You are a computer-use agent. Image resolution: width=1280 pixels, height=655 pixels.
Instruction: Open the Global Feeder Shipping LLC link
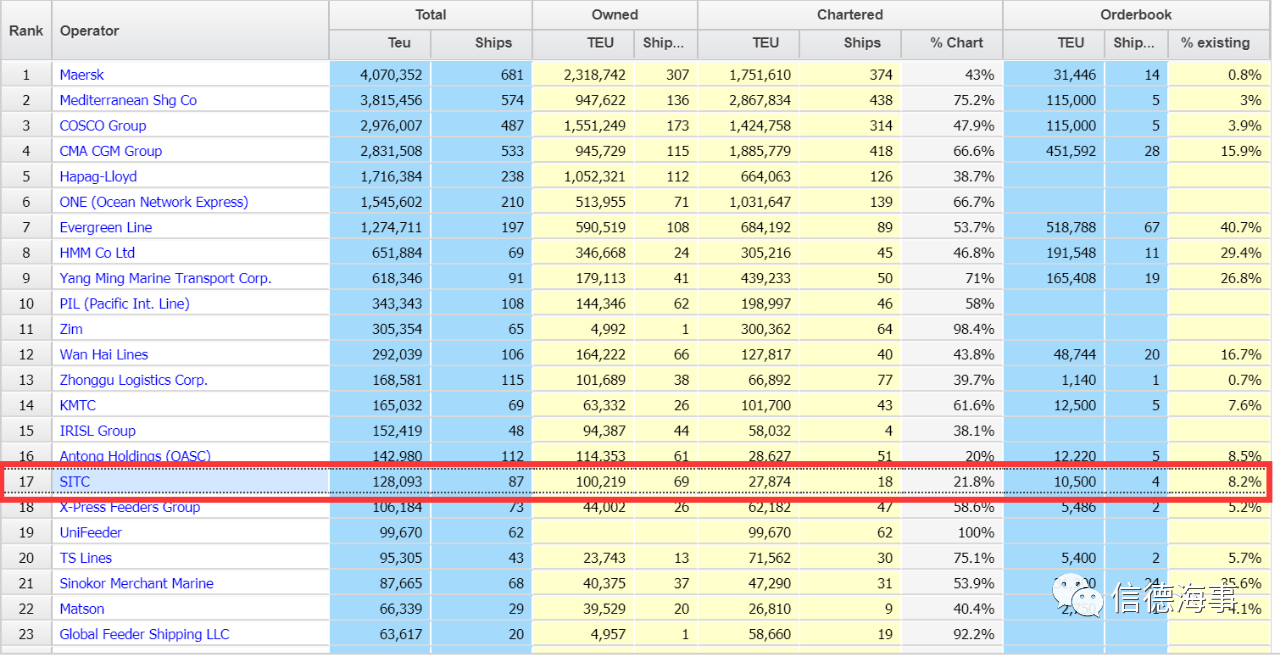145,634
